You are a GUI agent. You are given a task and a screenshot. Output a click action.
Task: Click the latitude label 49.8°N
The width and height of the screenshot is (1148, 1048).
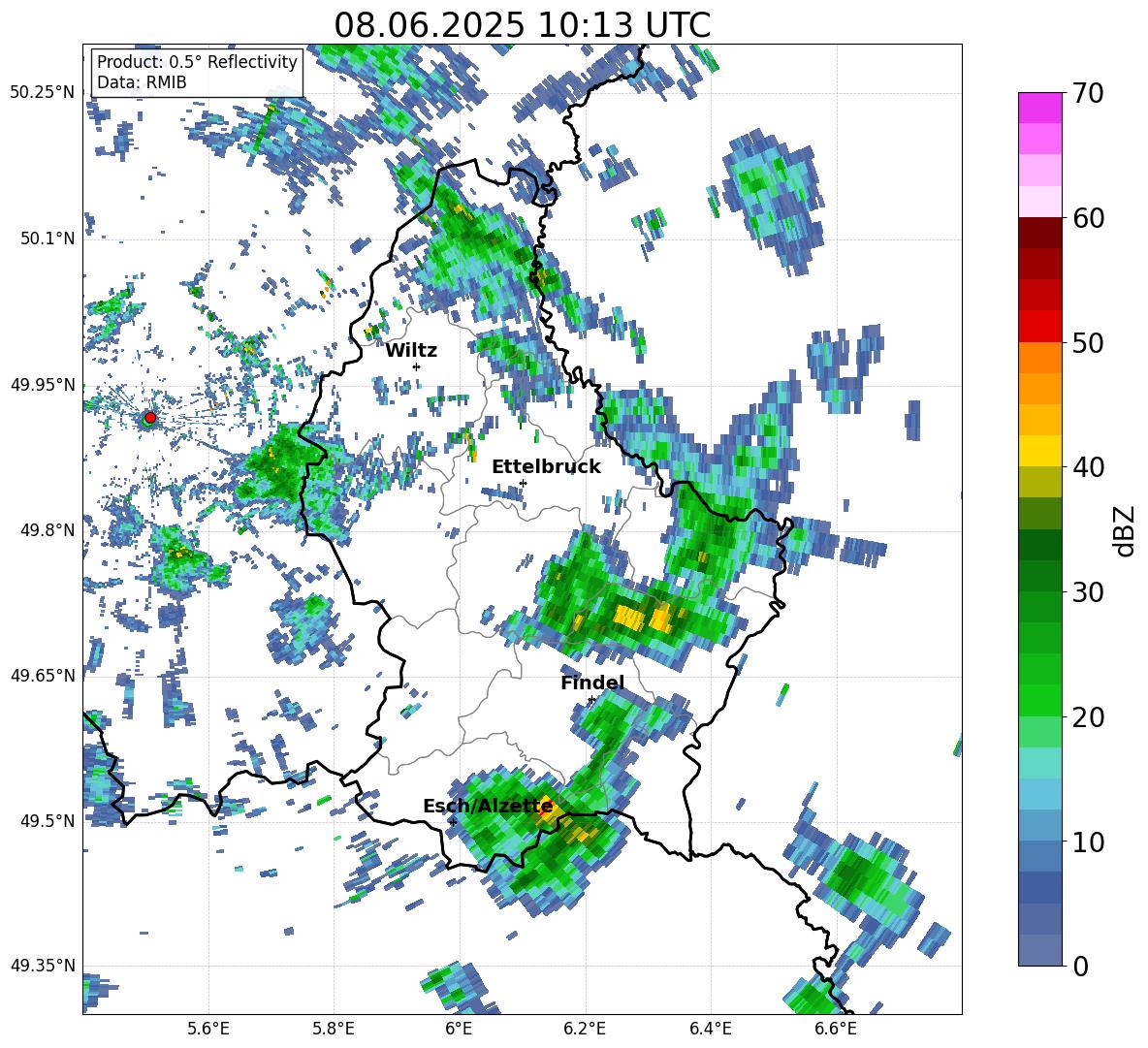(x=47, y=529)
